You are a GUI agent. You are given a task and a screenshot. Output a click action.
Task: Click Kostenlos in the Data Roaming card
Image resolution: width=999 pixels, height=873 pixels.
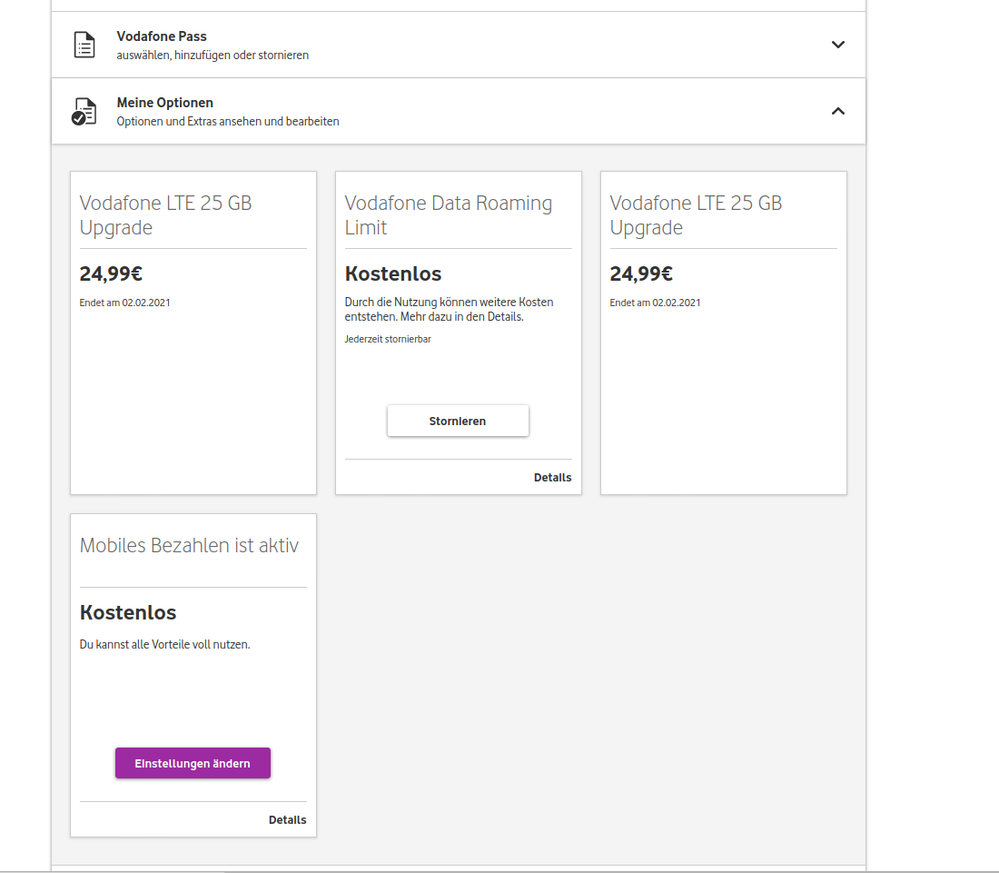point(393,274)
